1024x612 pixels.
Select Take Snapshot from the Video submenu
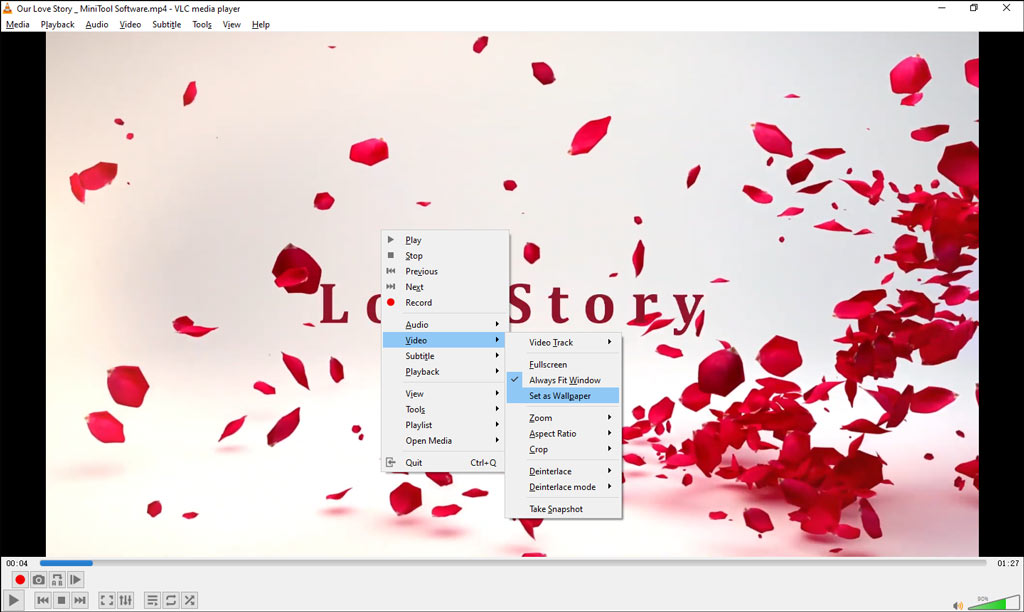(557, 508)
